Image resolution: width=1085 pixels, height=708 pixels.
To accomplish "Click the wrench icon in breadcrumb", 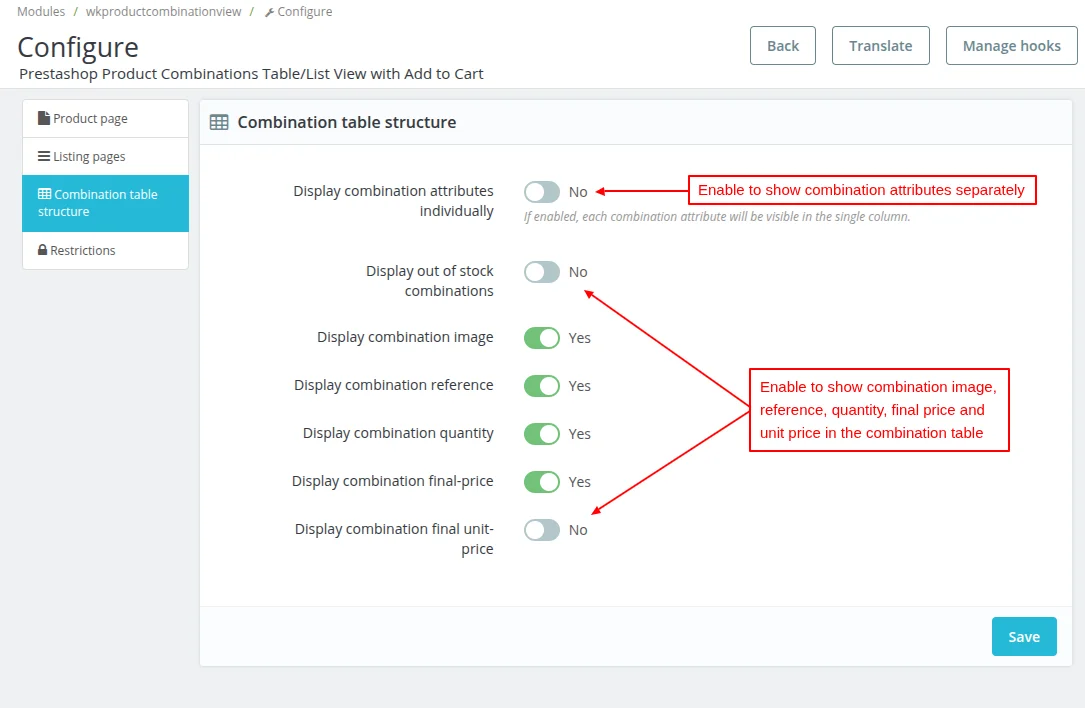I will (x=269, y=12).
